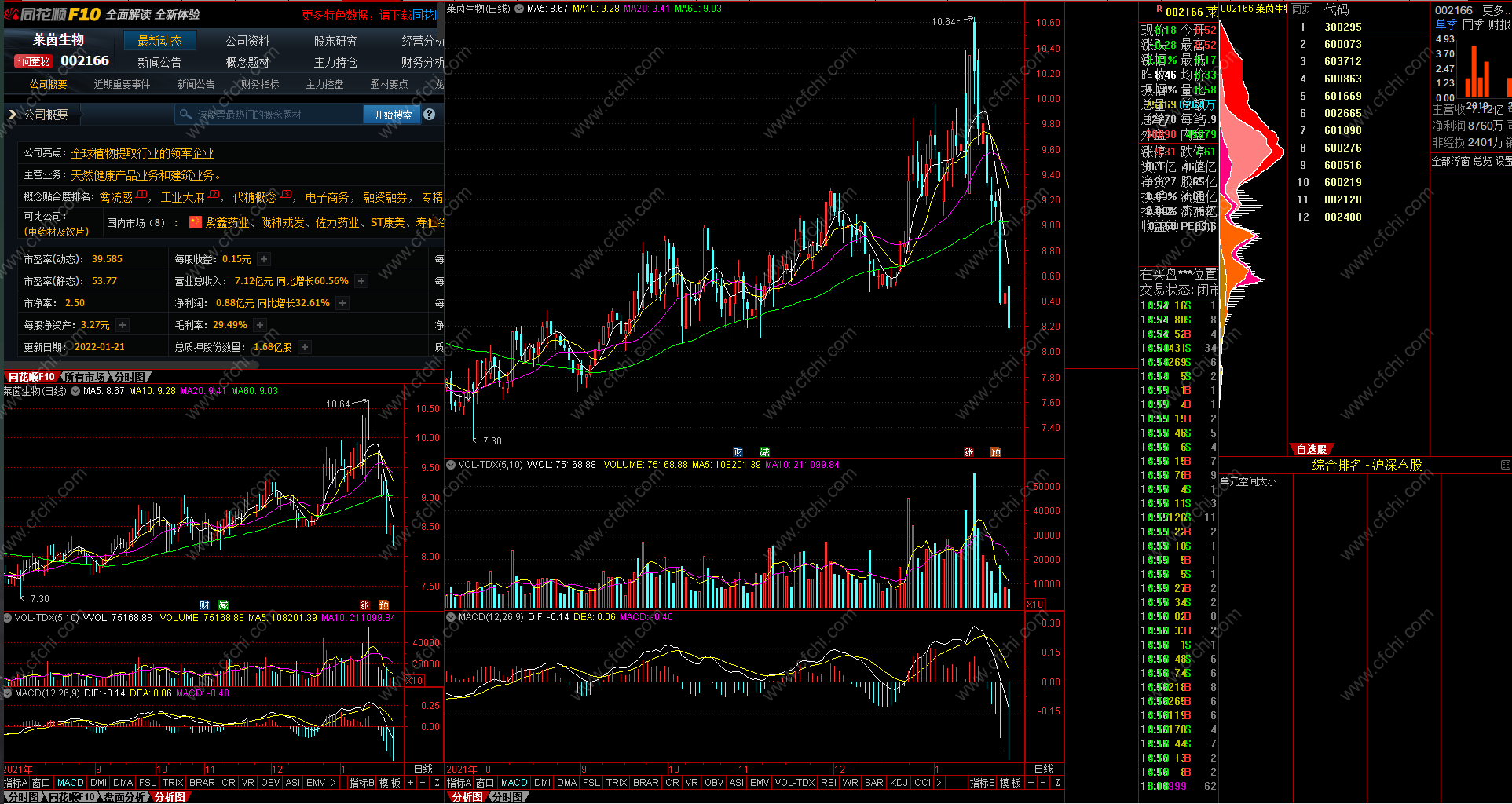Zoom in with plus in the small chart's toolbar
Image resolution: width=1512 pixels, height=804 pixels.
pyautogui.click(x=409, y=783)
